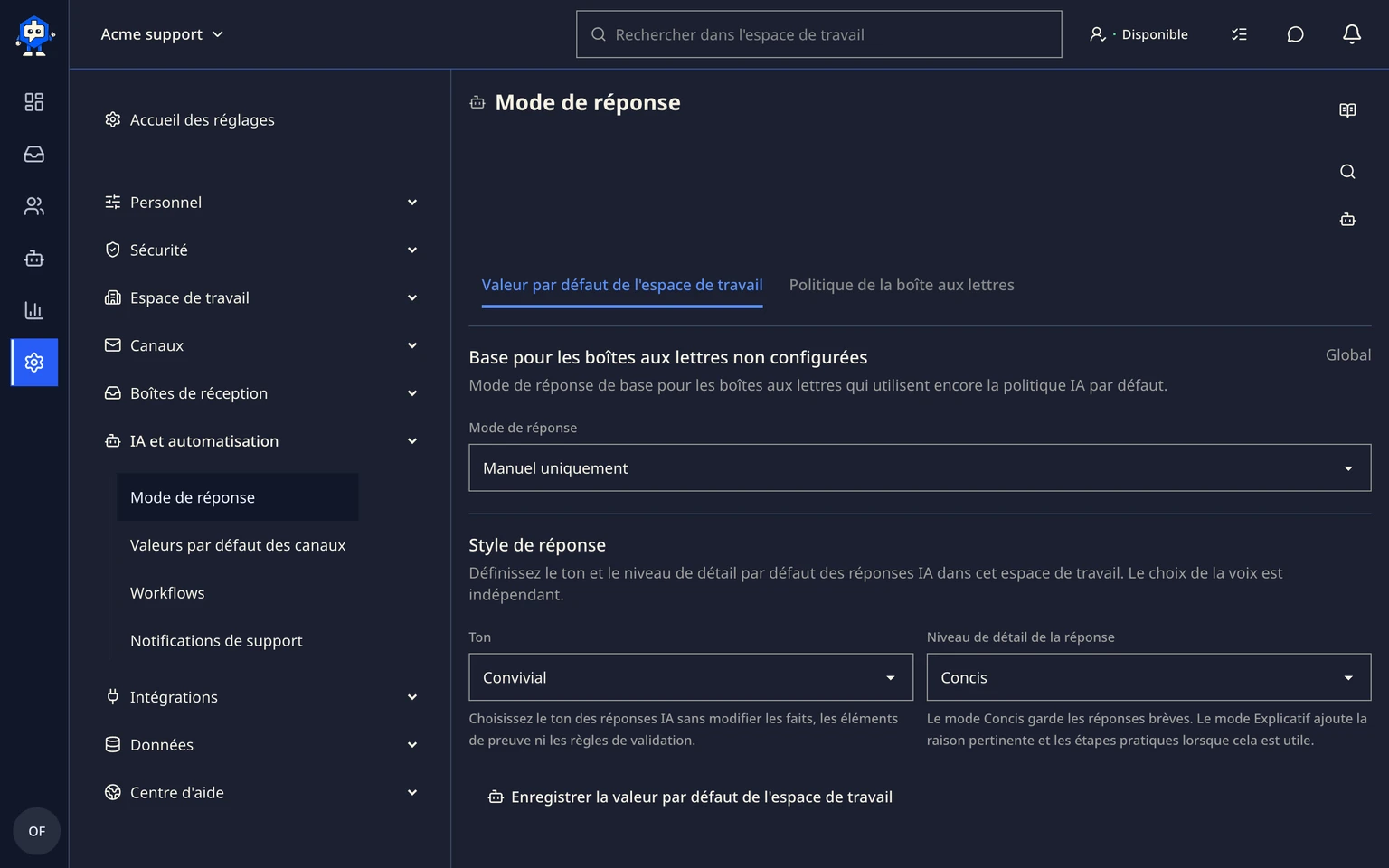The height and width of the screenshot is (868, 1389).
Task: Open the Workflows settings page
Action: [x=238, y=593]
